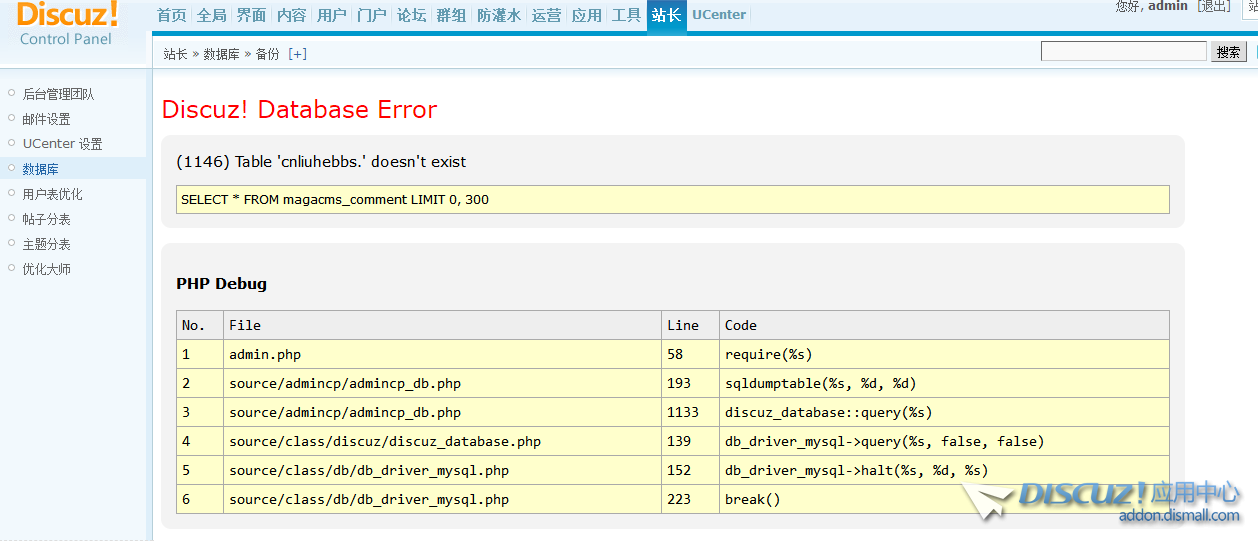
Task: Open the 界面 menu tab
Action: tap(252, 15)
